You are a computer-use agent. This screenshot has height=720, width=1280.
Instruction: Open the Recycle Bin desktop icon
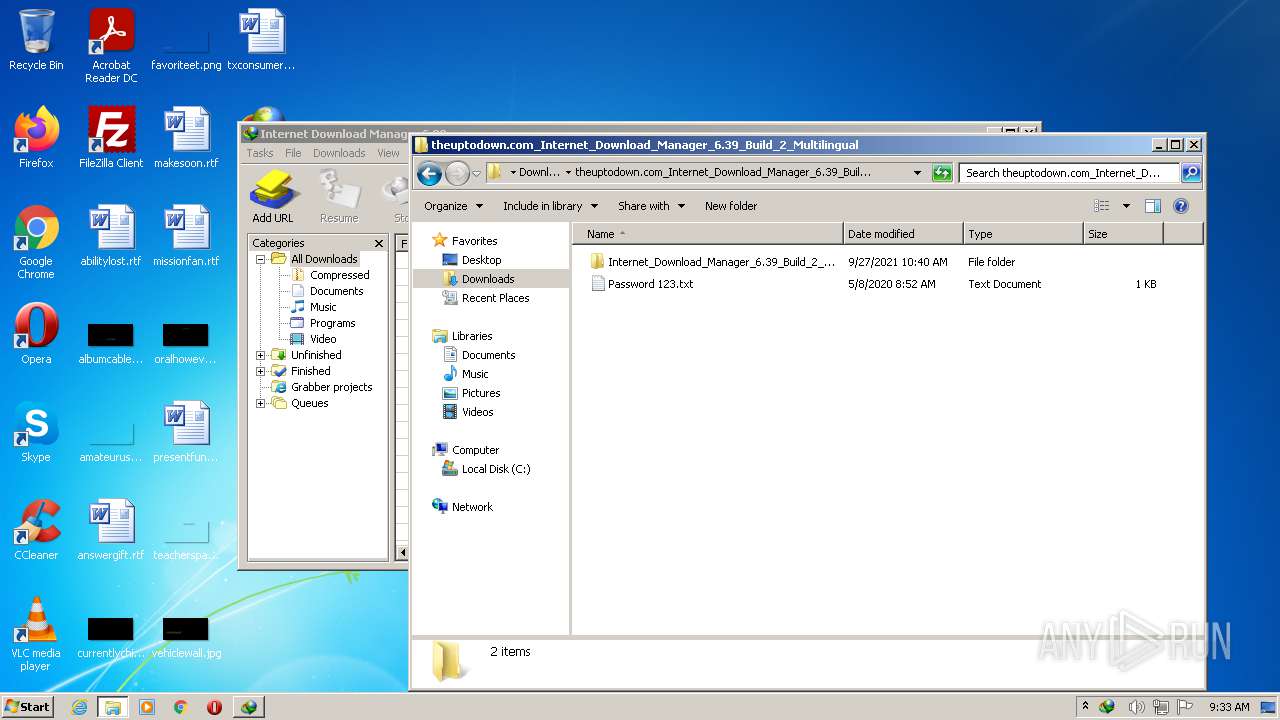[x=36, y=41]
